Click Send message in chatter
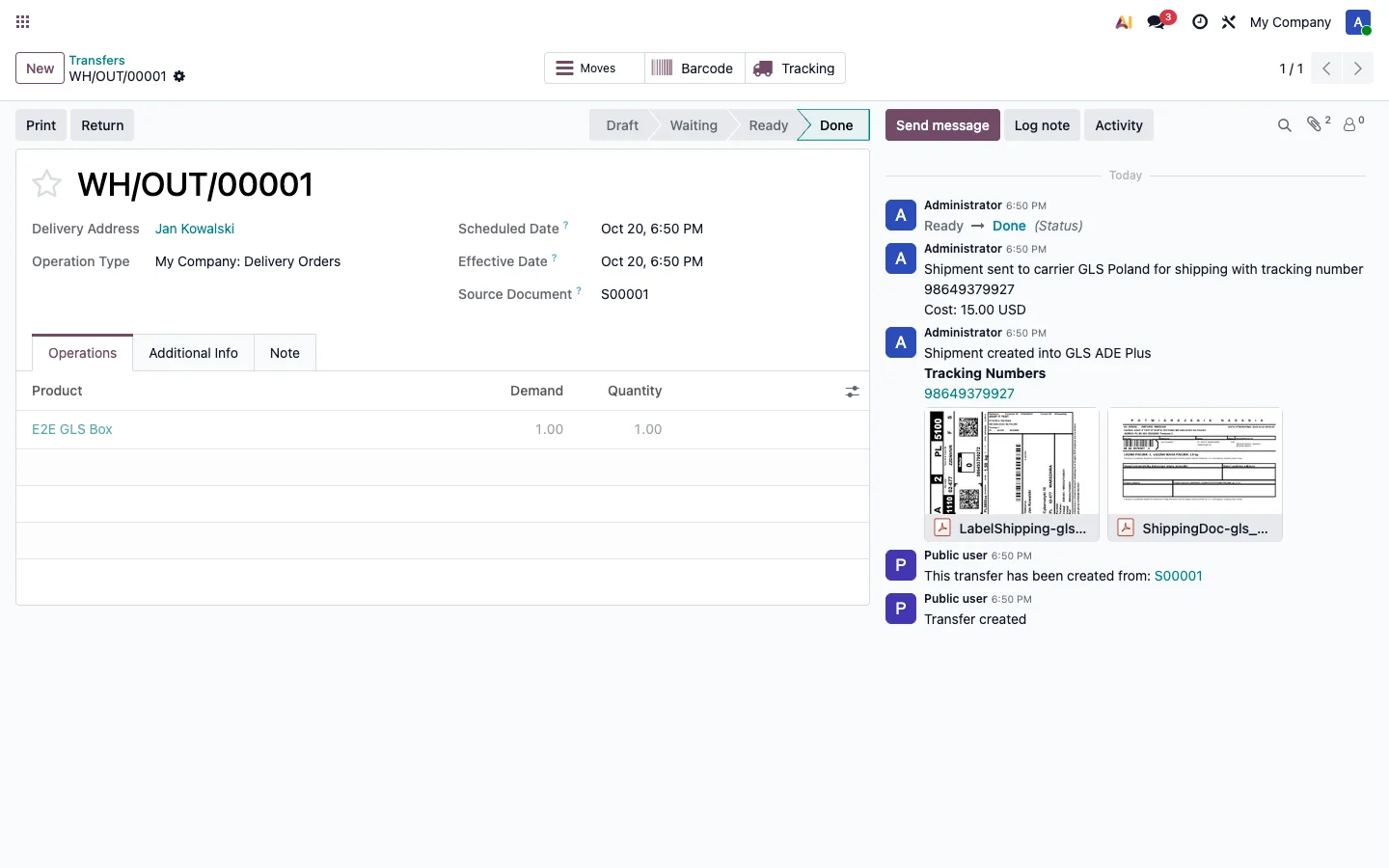Viewport: 1389px width, 868px height. (942, 125)
